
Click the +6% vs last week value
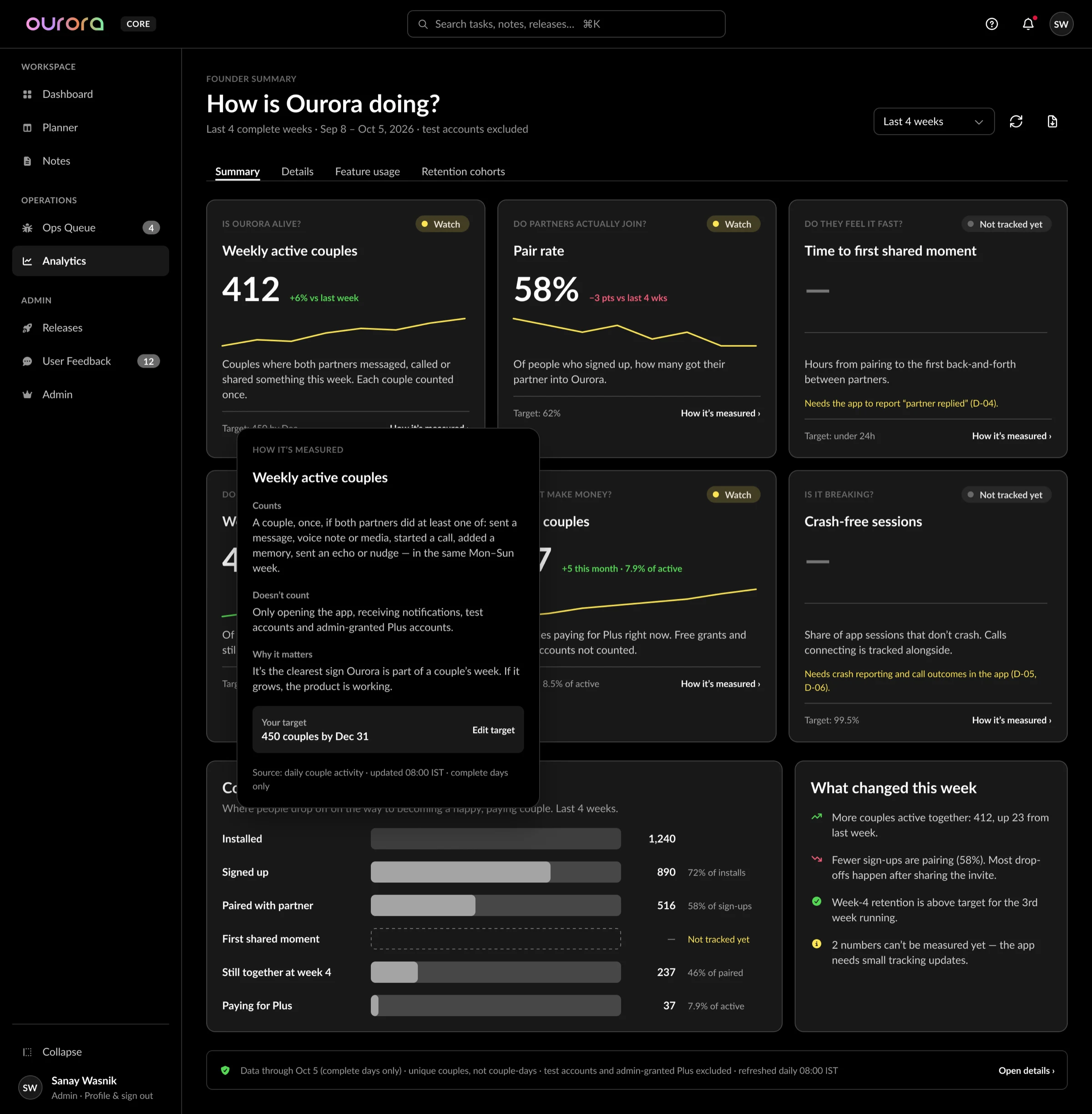324,298
